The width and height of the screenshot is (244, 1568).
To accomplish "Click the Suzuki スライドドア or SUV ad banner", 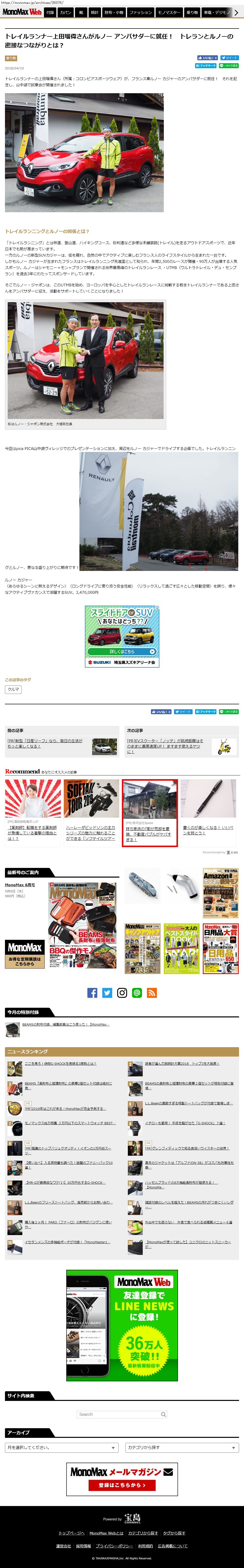I will [x=122, y=636].
